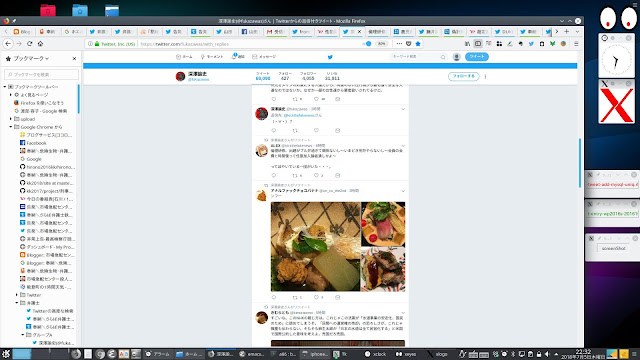This screenshot has height=360, width=640.
Task: Switch to the Gmail tab
Action: click(x=276, y=31)
